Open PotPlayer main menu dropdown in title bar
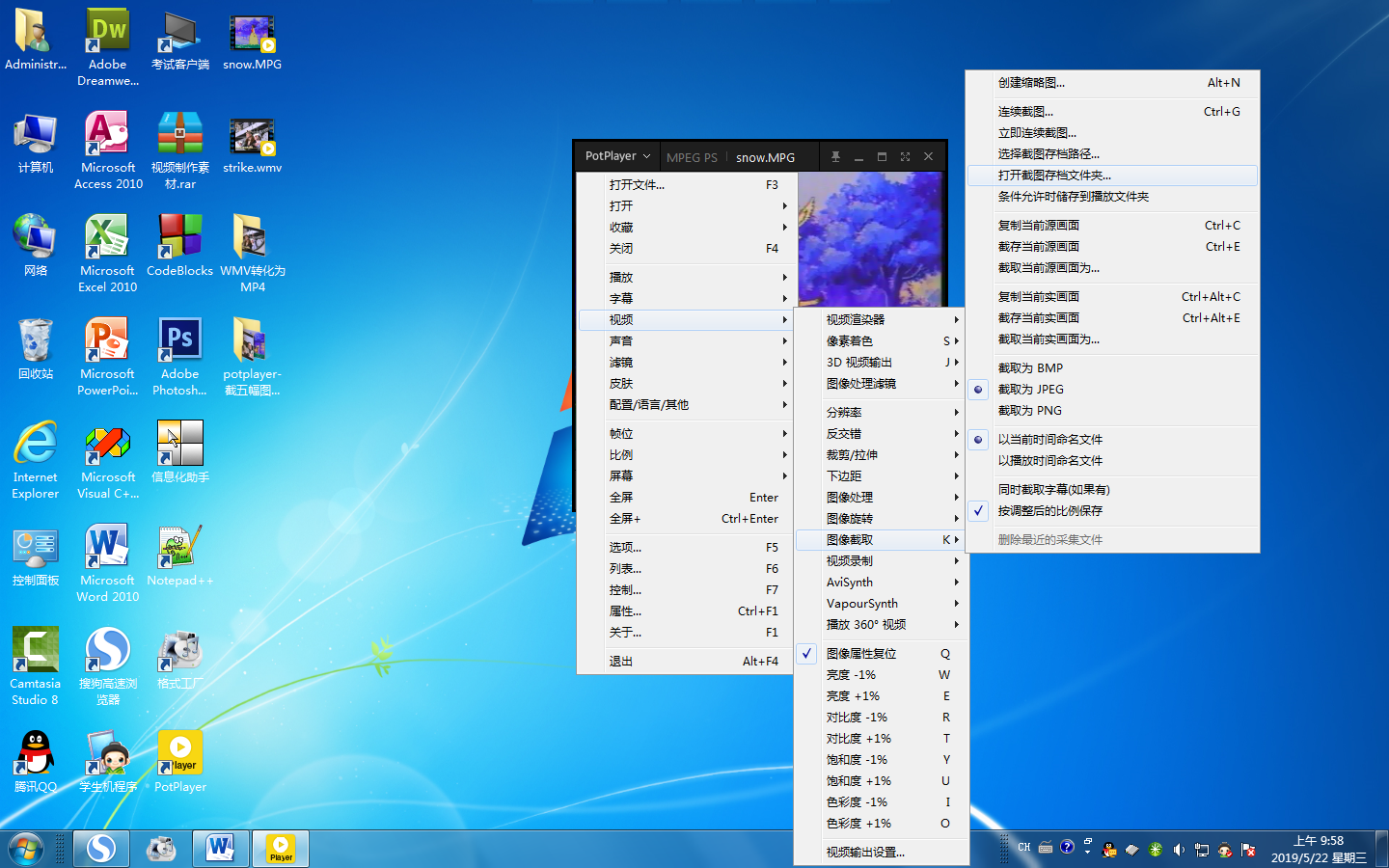The width and height of the screenshot is (1389, 868). coord(618,156)
